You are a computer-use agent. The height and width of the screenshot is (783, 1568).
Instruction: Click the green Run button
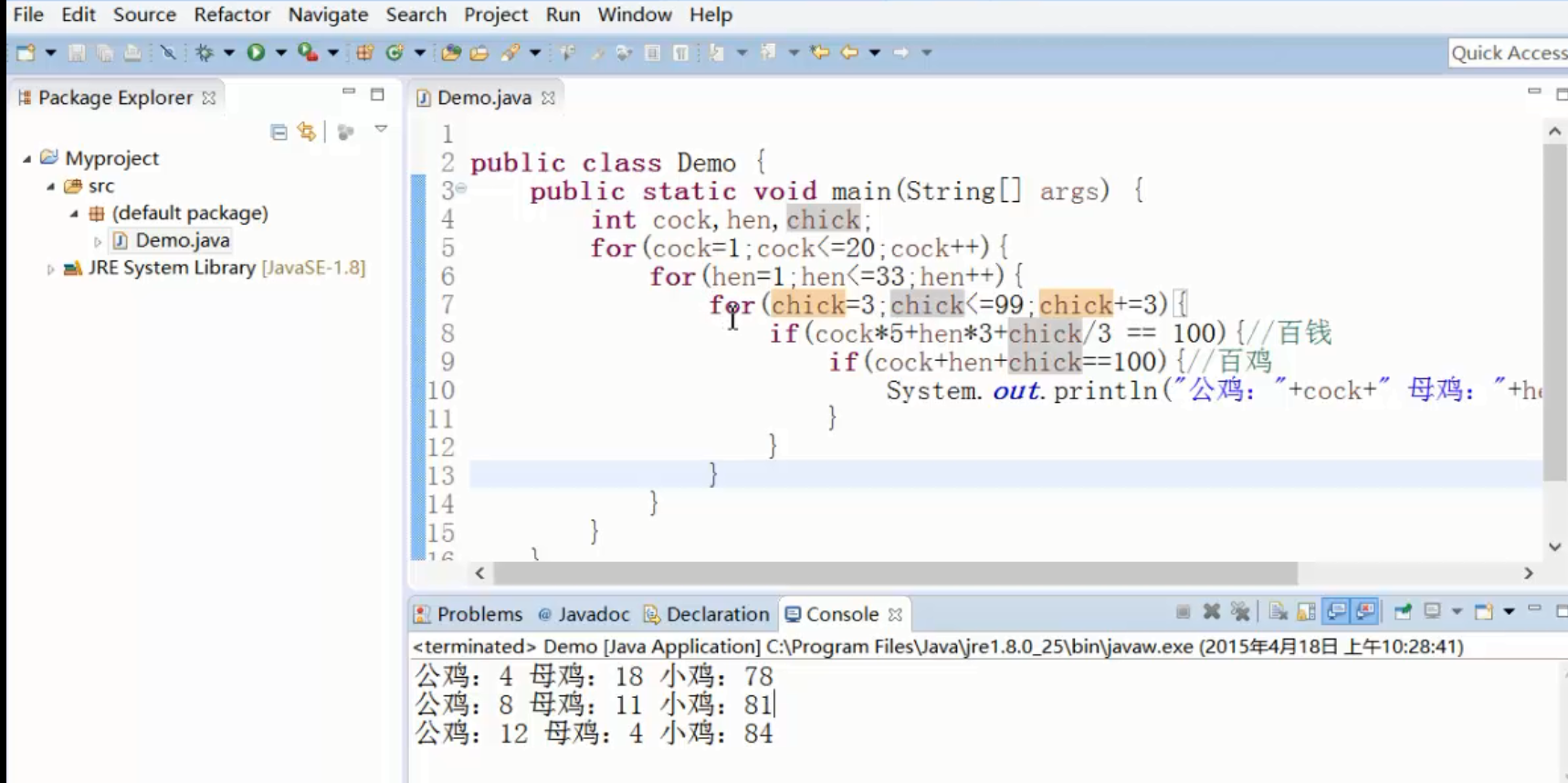click(256, 53)
